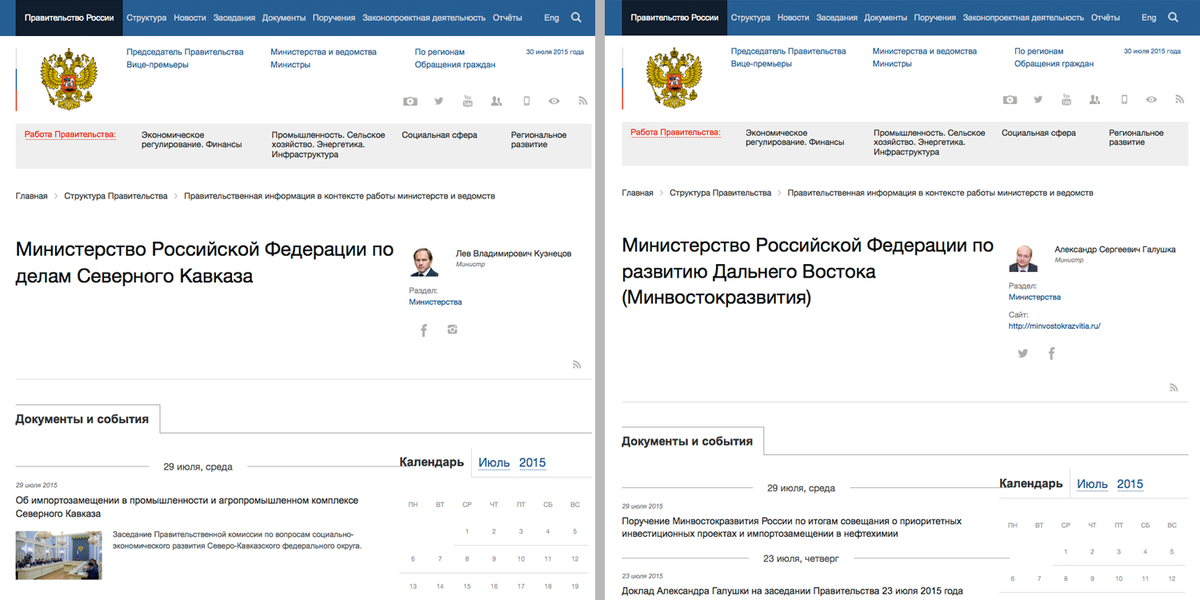This screenshot has width=1200, height=600.
Task: Open YouTube icon in left page header
Action: click(467, 101)
